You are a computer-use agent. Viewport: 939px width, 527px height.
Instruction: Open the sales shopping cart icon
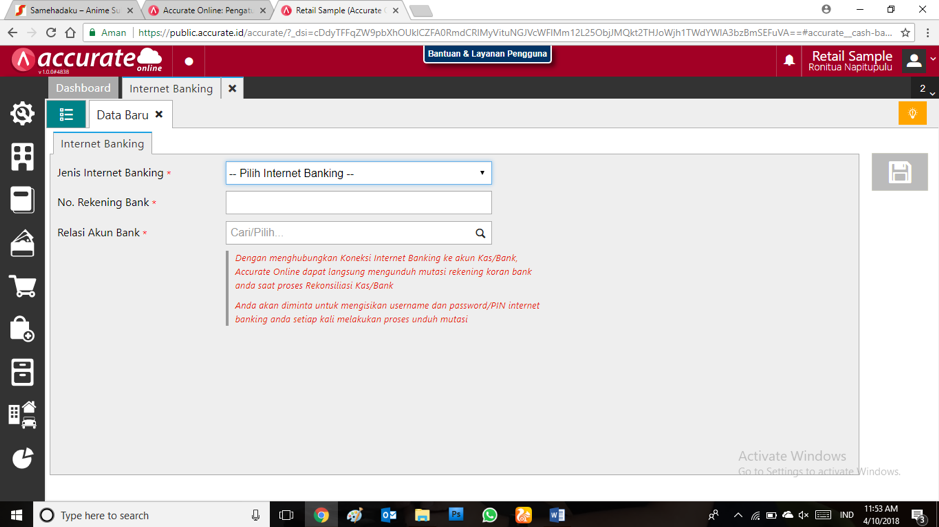(x=22, y=286)
